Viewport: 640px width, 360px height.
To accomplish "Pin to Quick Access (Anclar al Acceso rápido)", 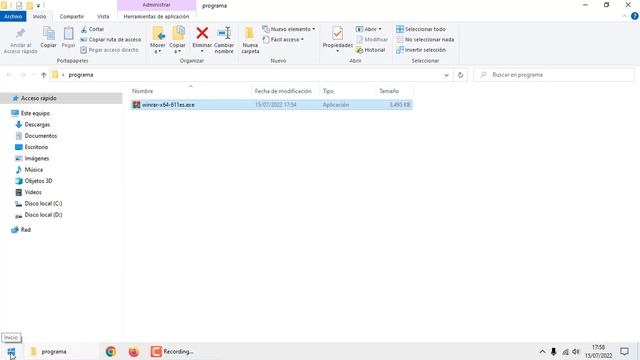I will [x=20, y=40].
